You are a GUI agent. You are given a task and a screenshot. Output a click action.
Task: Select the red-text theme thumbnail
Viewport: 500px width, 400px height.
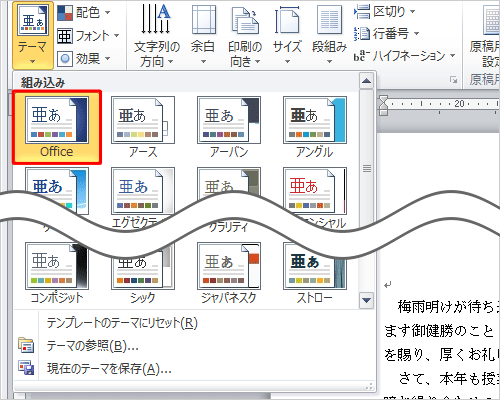pyautogui.click(x=315, y=191)
